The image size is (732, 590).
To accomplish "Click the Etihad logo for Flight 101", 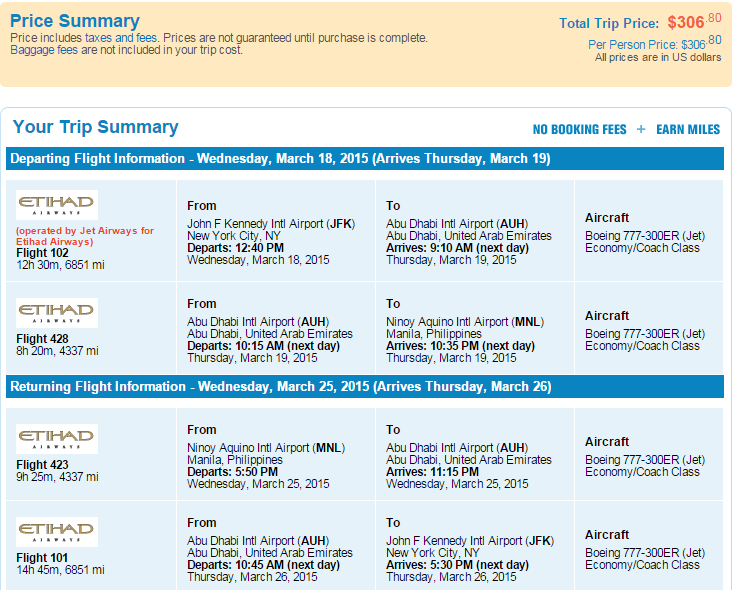I will click(x=57, y=532).
